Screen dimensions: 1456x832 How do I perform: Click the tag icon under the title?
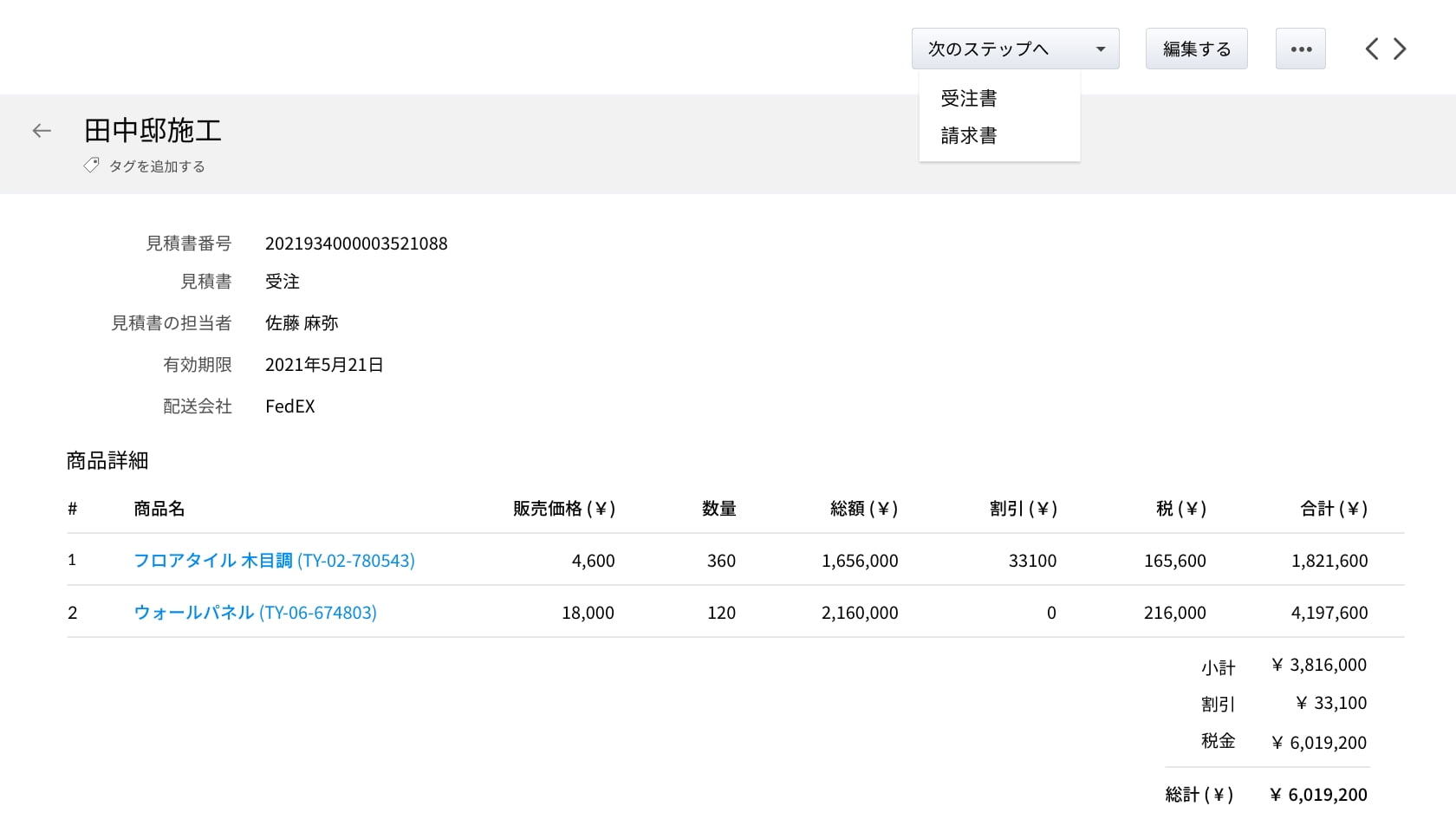click(x=91, y=165)
